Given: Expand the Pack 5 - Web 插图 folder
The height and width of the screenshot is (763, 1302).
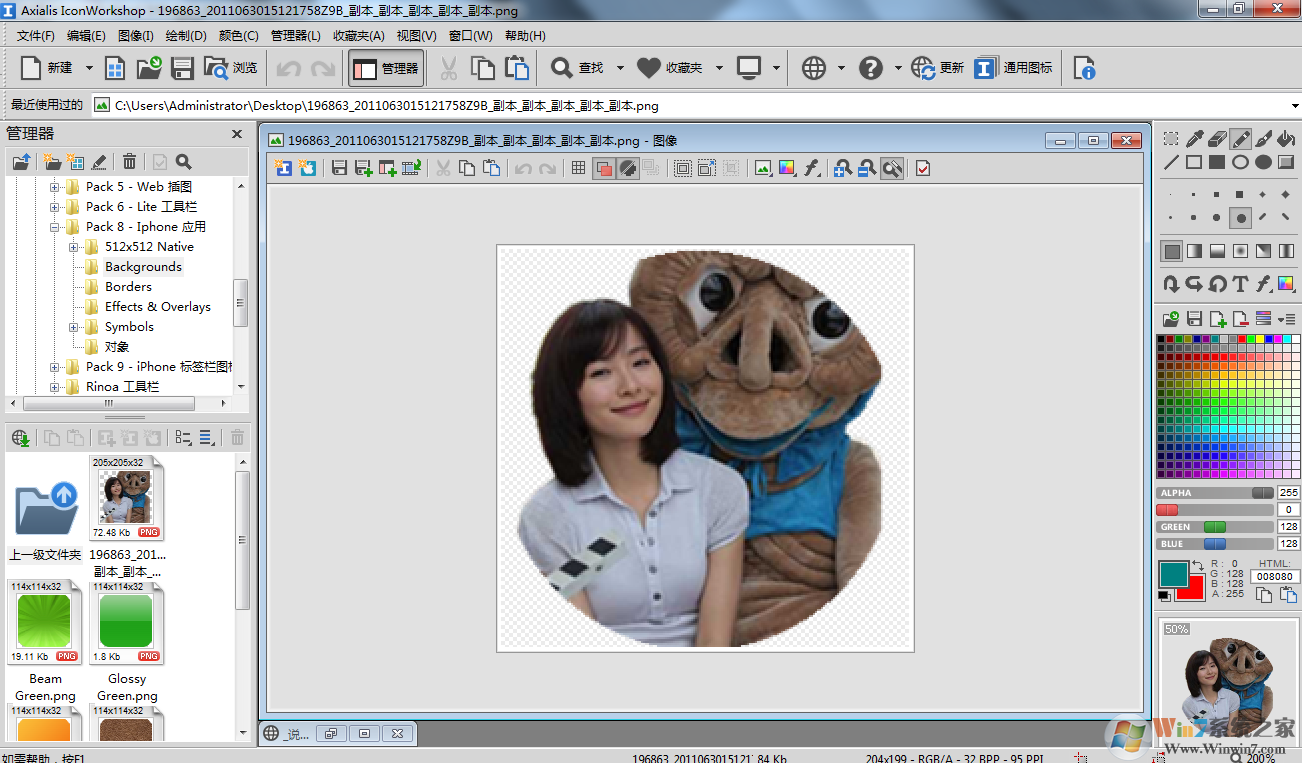Looking at the screenshot, I should 55,187.
